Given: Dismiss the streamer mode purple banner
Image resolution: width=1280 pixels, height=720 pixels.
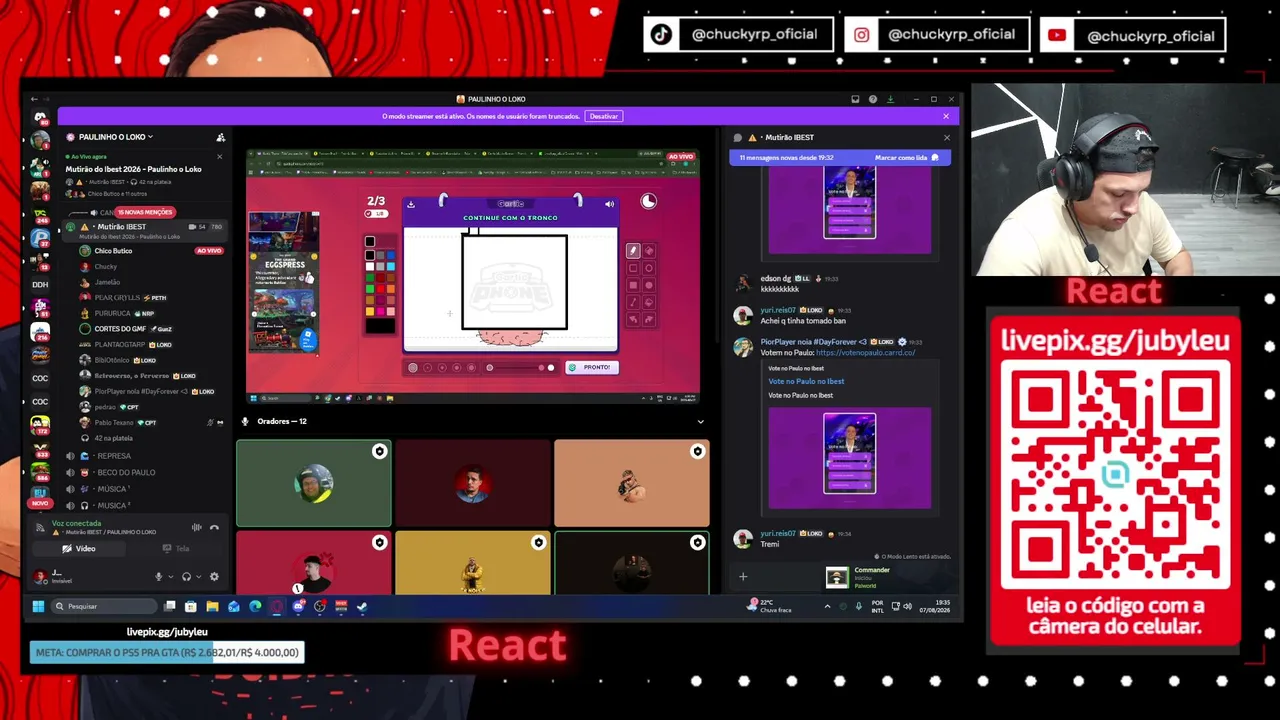Looking at the screenshot, I should pos(946,116).
